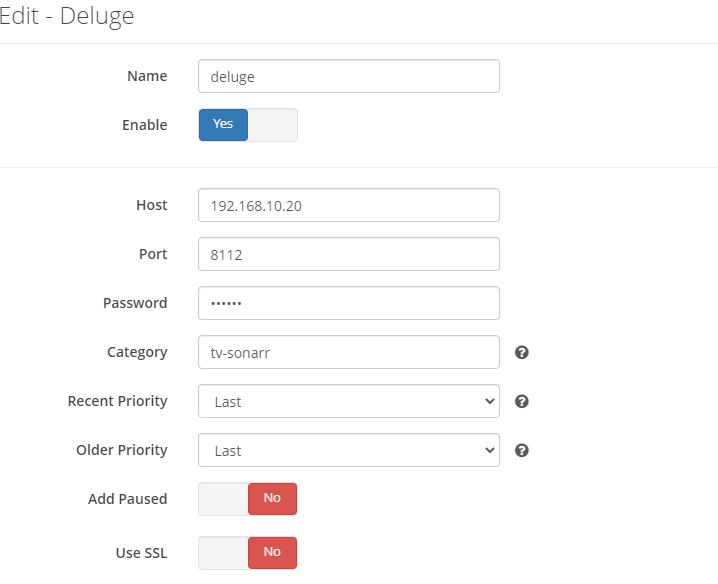The height and width of the screenshot is (584, 718).
Task: Open the Recent Priority dropdown
Action: tap(348, 401)
